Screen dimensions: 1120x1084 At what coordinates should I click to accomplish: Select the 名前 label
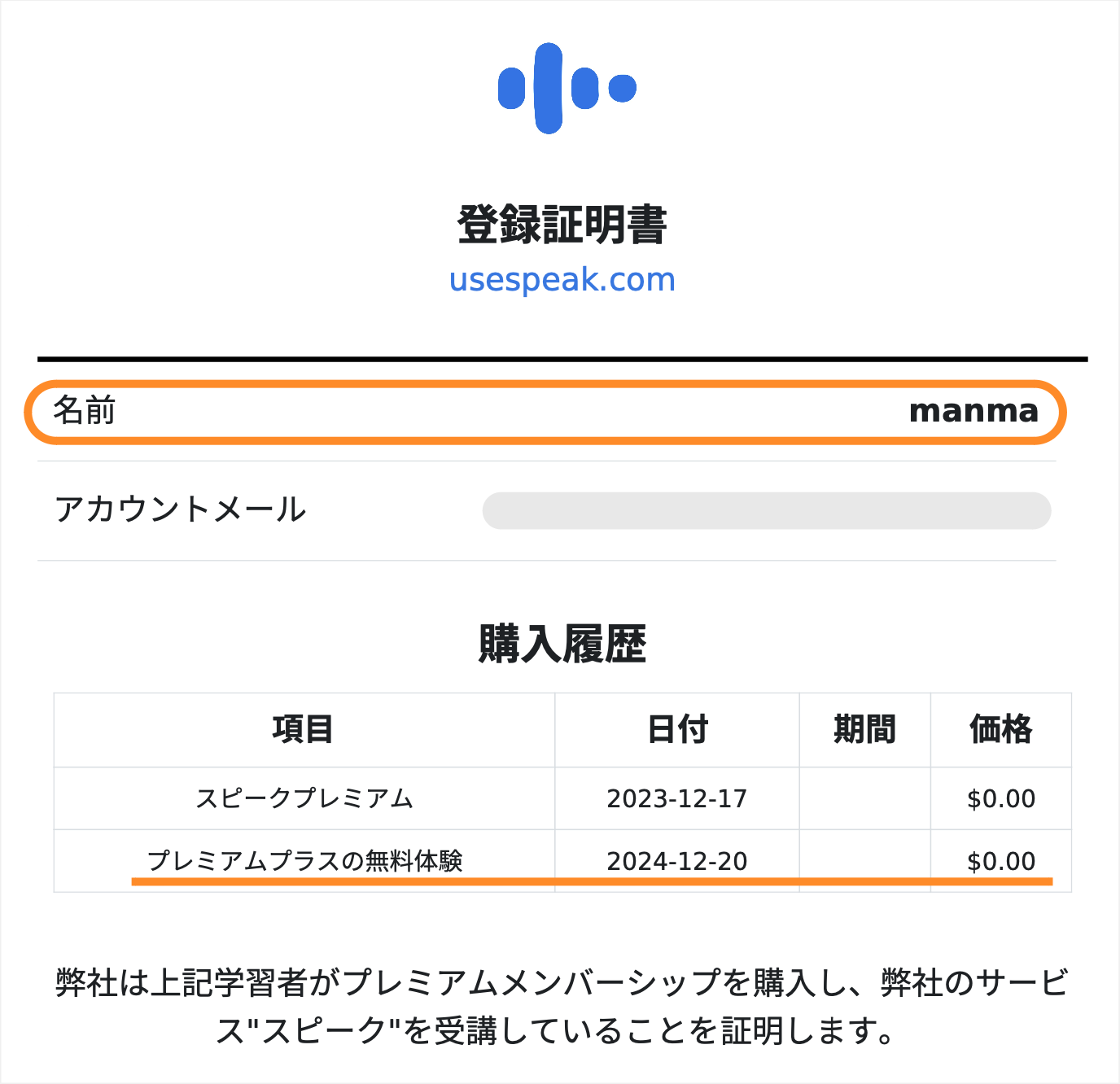tap(85, 410)
